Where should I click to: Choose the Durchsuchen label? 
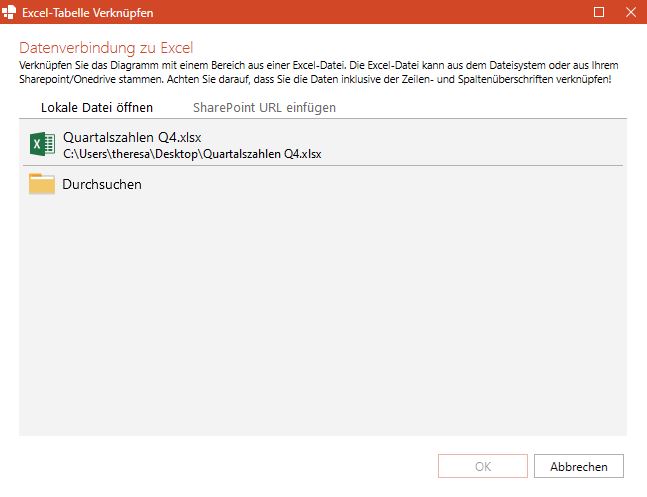tap(102, 184)
